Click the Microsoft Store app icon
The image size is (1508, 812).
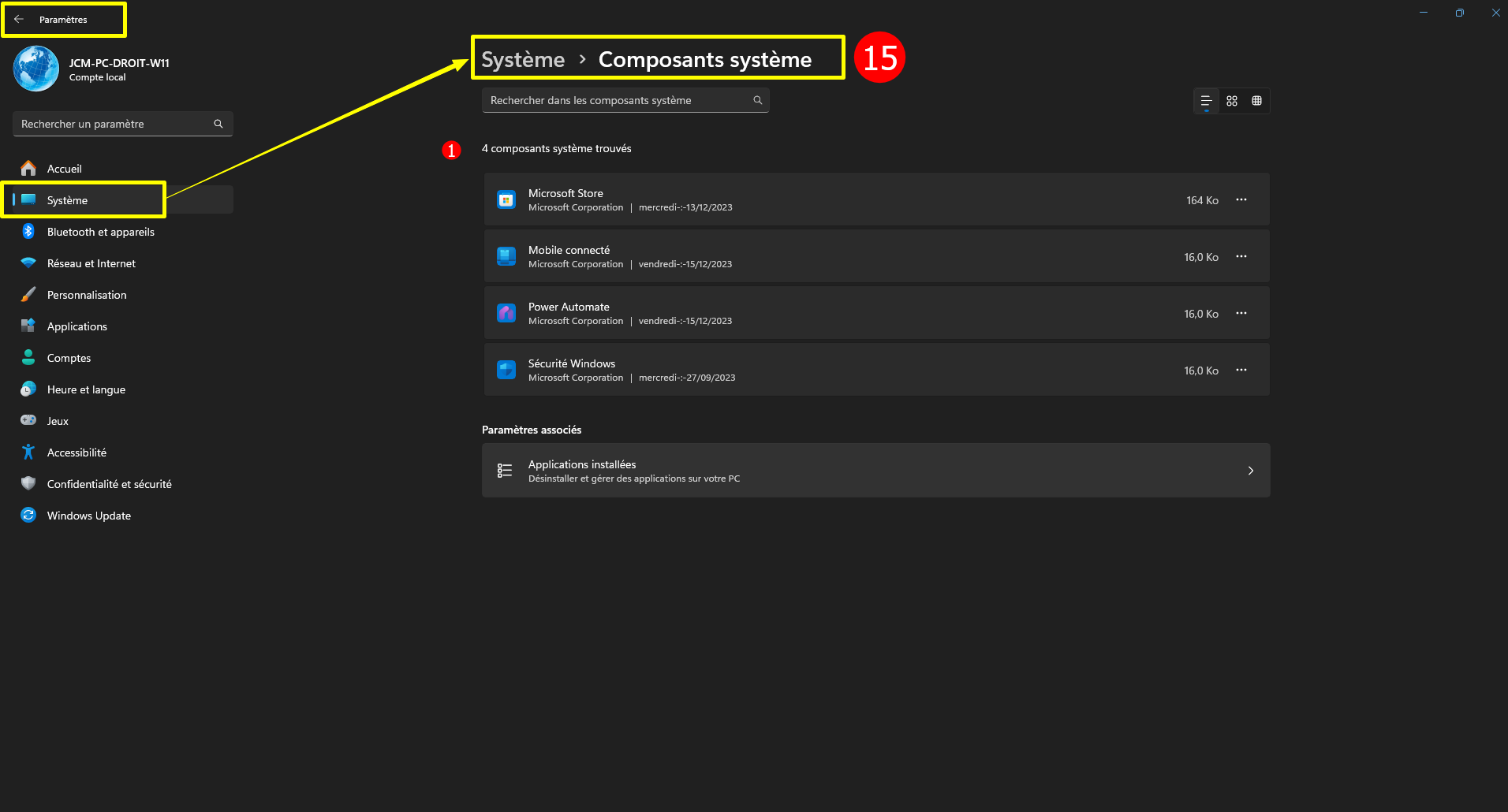coord(506,199)
